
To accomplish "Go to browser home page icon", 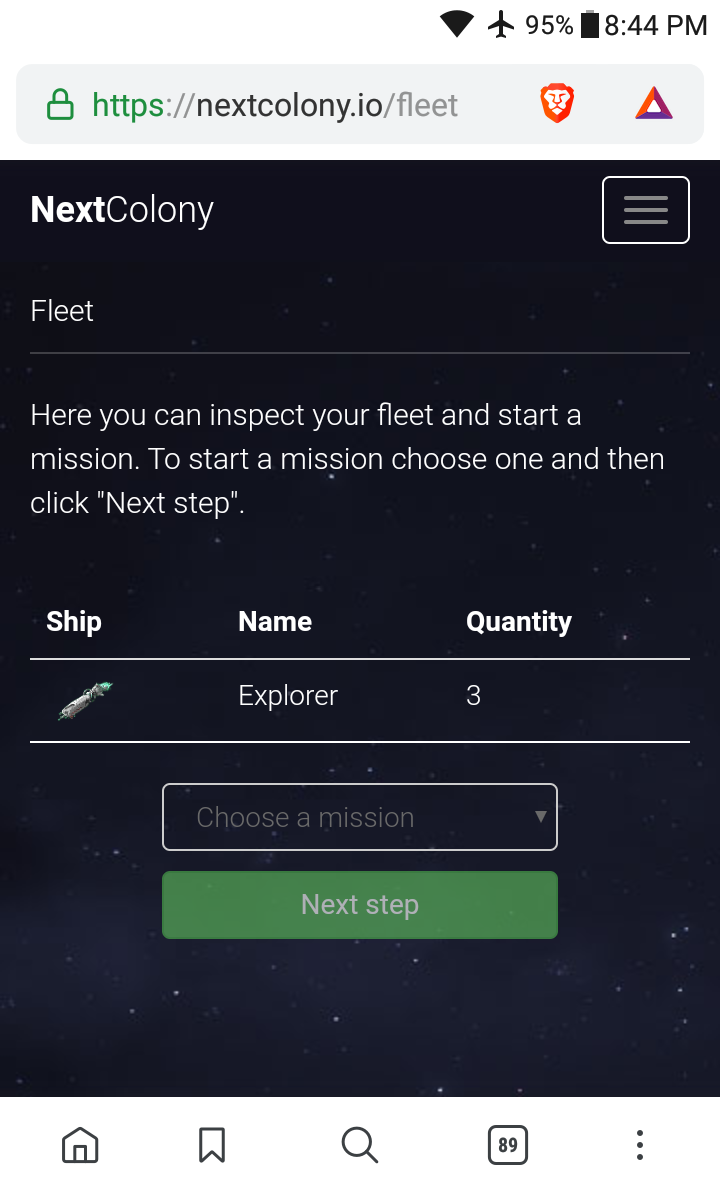I will tap(80, 1145).
